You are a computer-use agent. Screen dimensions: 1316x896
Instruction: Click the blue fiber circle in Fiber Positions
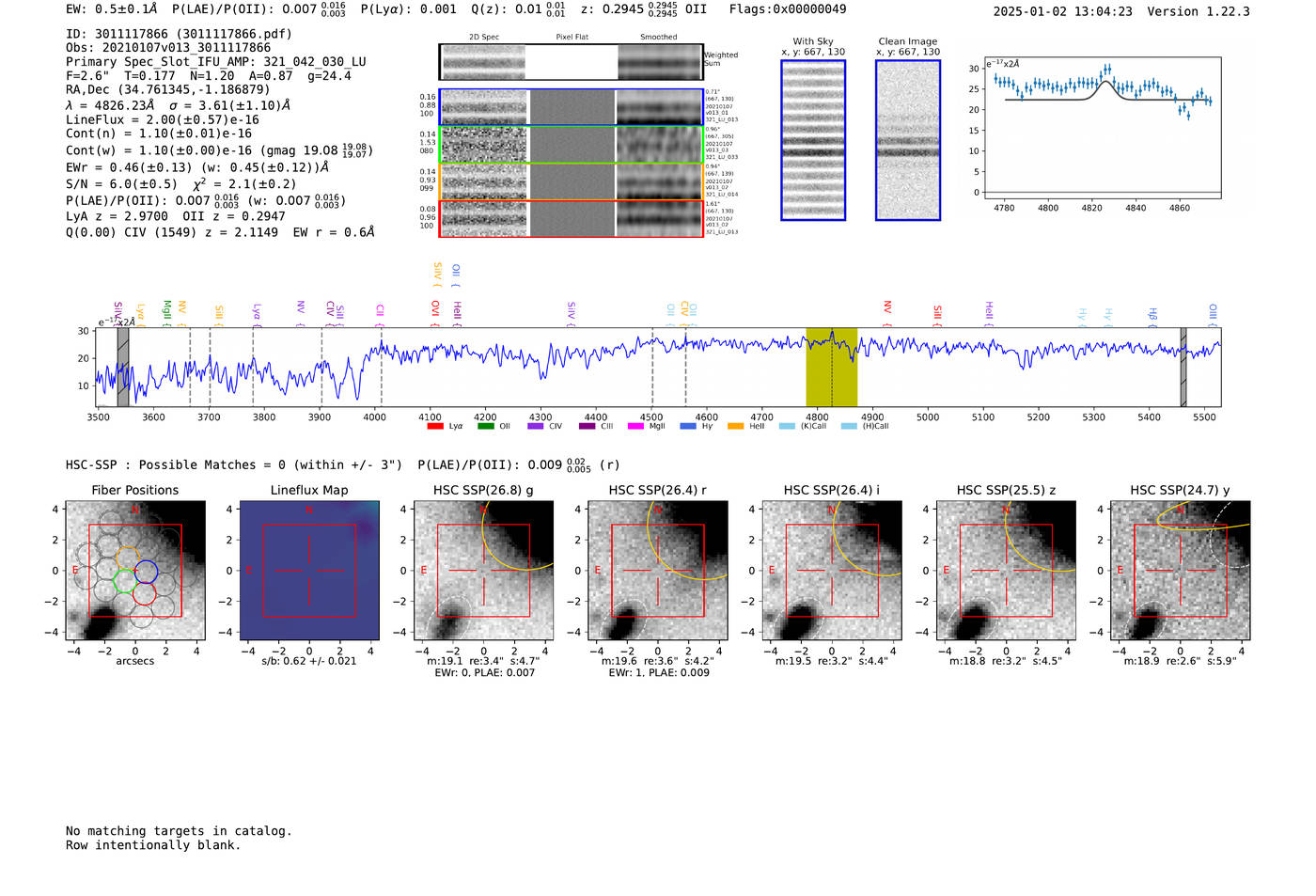point(145,571)
